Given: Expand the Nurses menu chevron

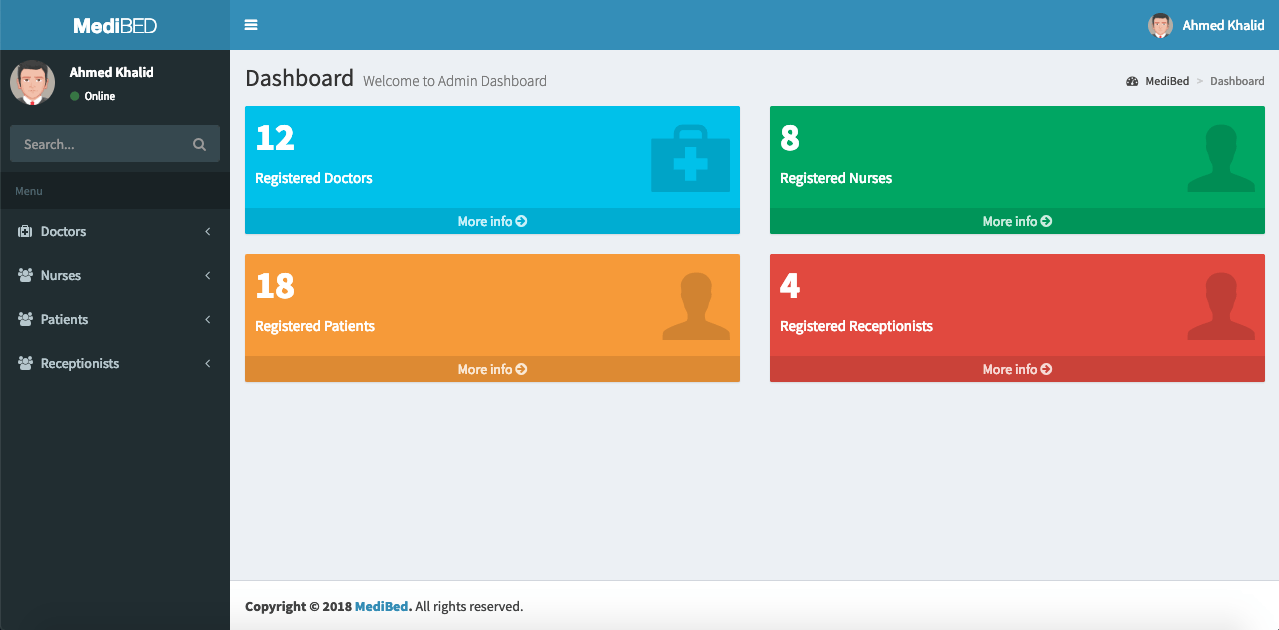Looking at the screenshot, I should tap(208, 276).
